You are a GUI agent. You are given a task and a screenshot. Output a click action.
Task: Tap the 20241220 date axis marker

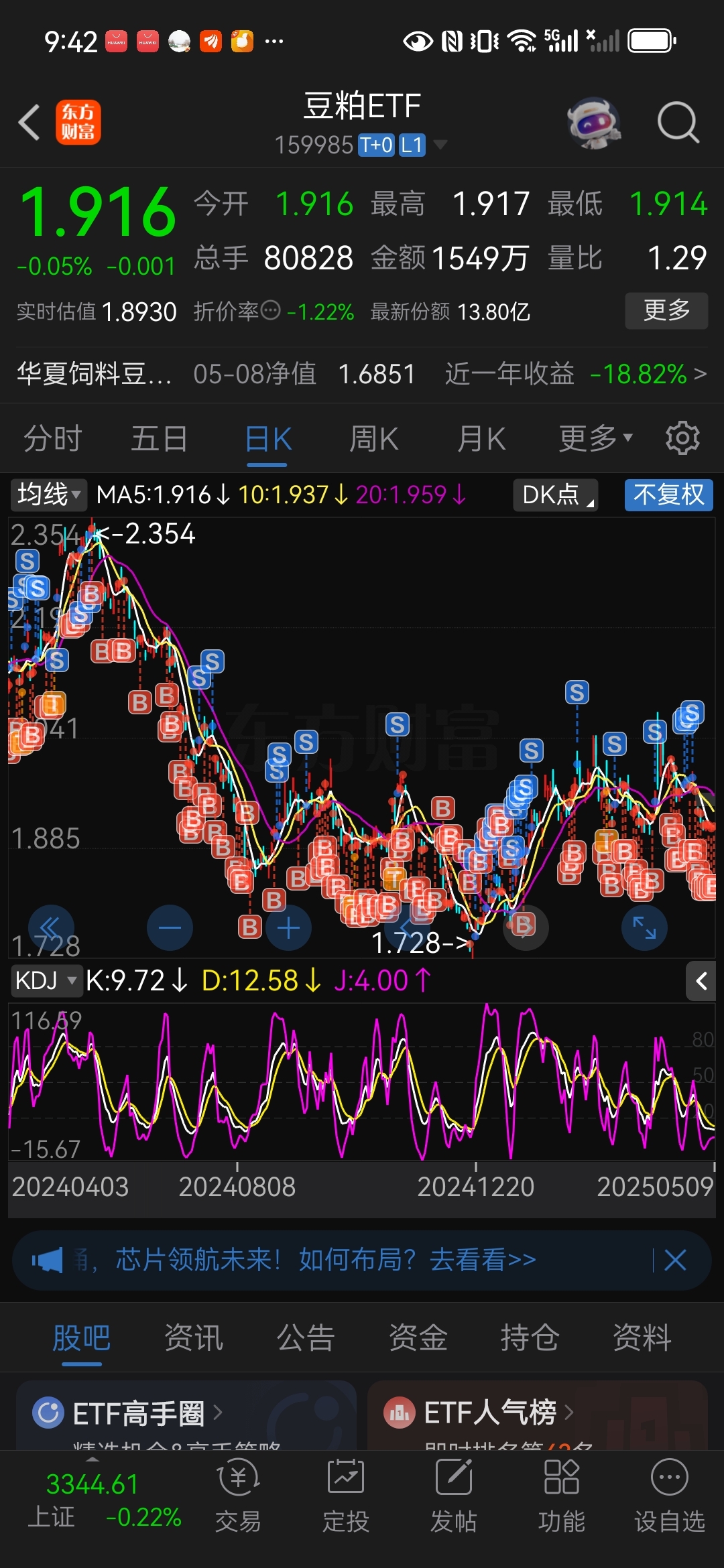click(x=475, y=1187)
